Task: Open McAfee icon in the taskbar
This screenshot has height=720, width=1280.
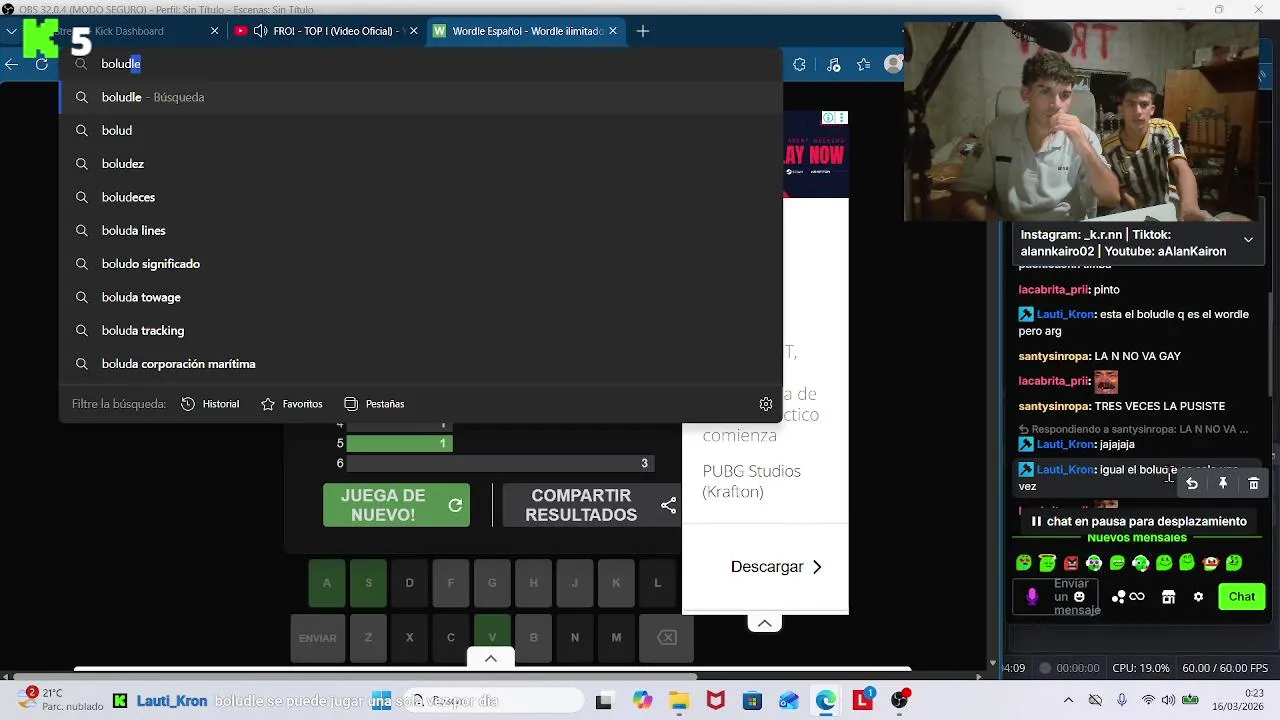Action: [x=716, y=701]
